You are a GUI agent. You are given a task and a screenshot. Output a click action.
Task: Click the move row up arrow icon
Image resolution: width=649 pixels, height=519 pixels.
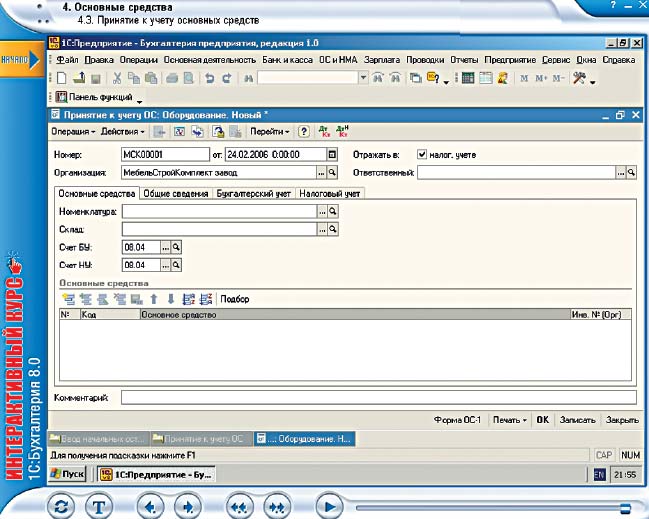click(x=153, y=298)
